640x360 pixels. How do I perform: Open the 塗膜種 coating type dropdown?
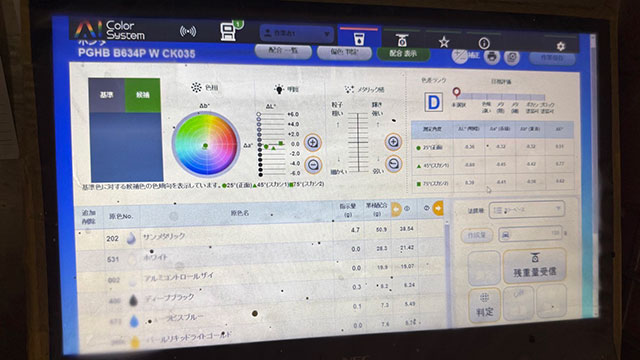click(527, 210)
